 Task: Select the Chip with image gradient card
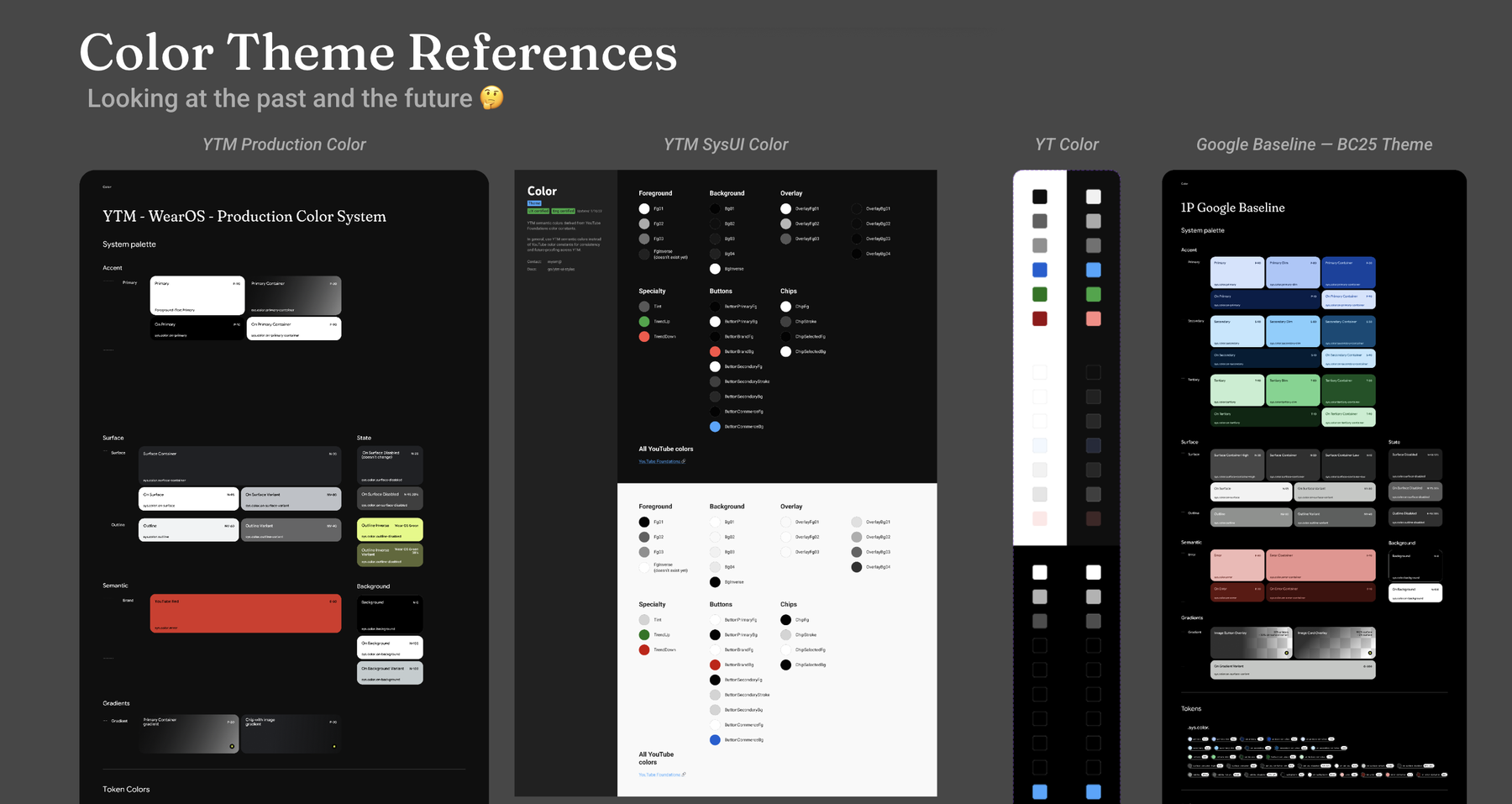[291, 733]
